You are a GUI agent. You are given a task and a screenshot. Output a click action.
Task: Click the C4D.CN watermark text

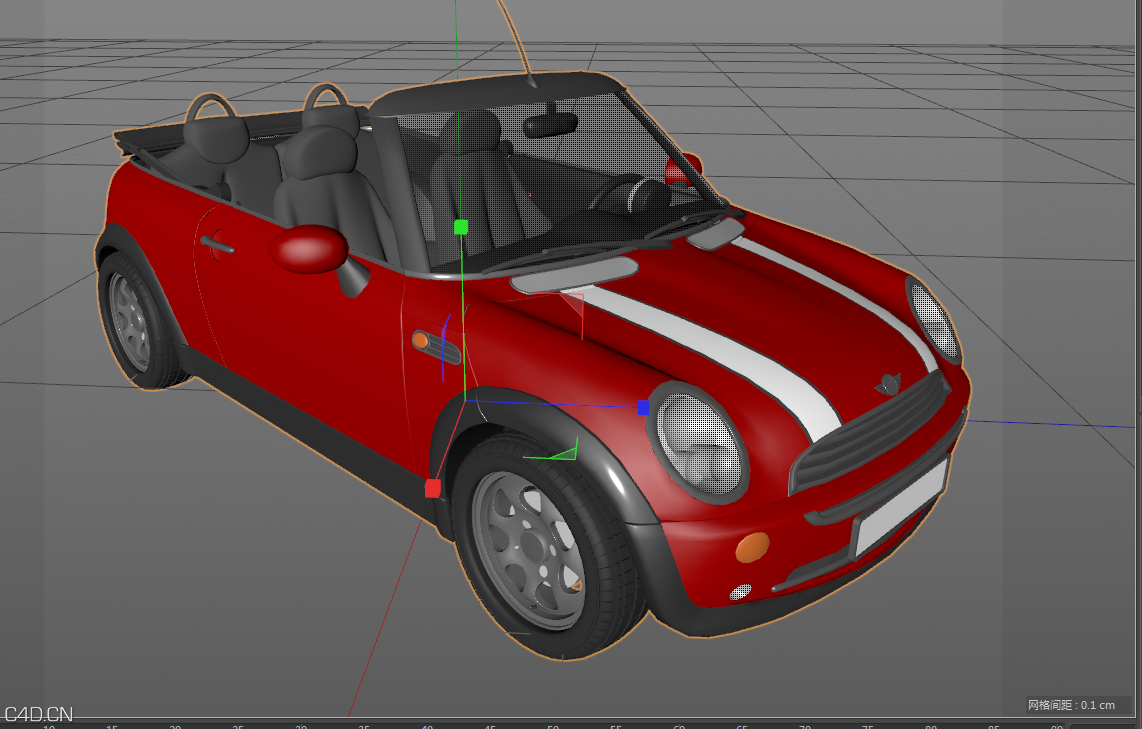click(x=38, y=714)
